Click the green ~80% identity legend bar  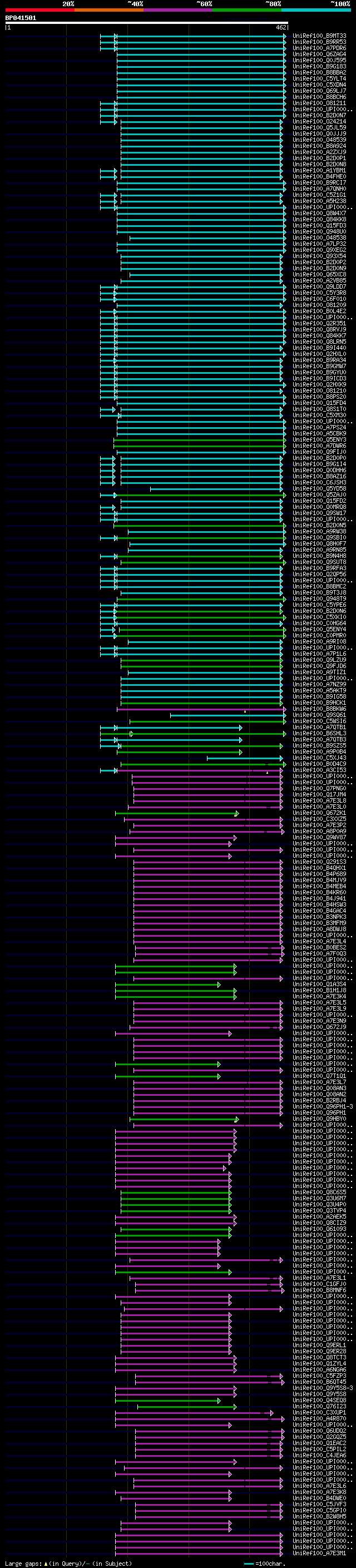(247, 10)
